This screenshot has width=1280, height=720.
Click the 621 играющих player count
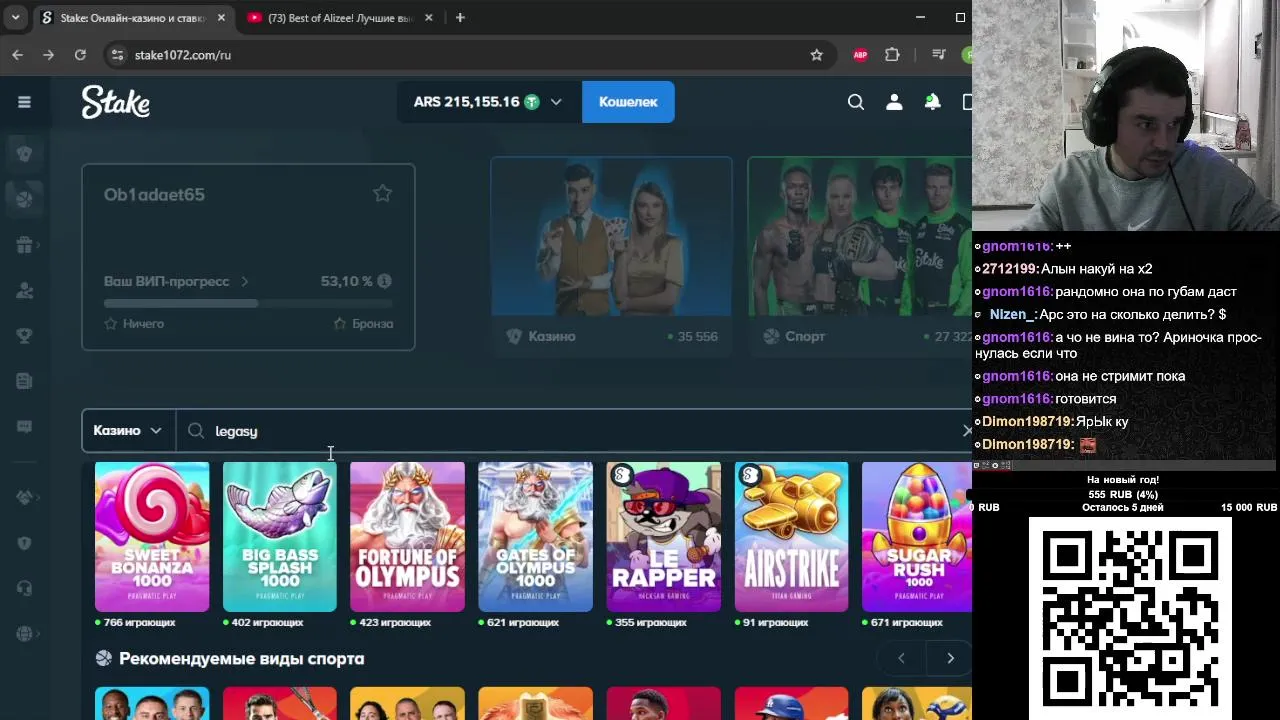(x=523, y=622)
